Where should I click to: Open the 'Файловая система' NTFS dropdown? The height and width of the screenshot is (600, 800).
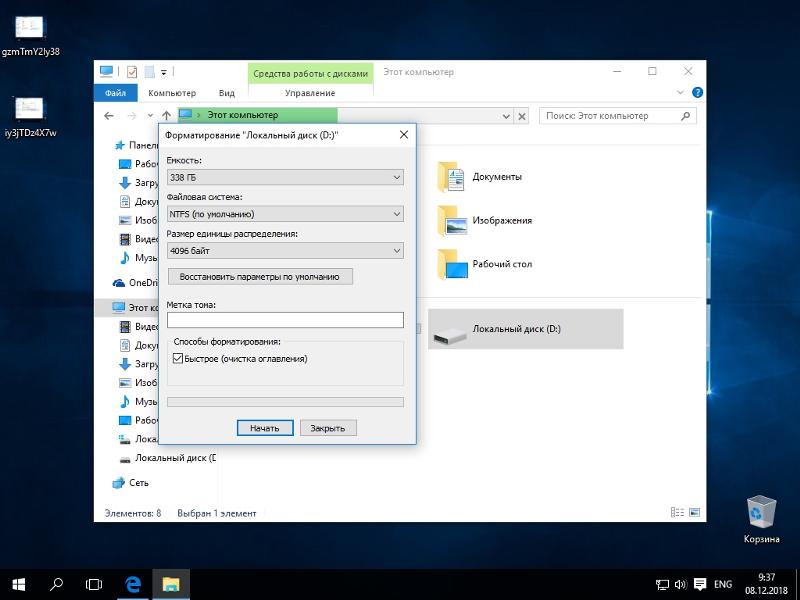(x=285, y=214)
